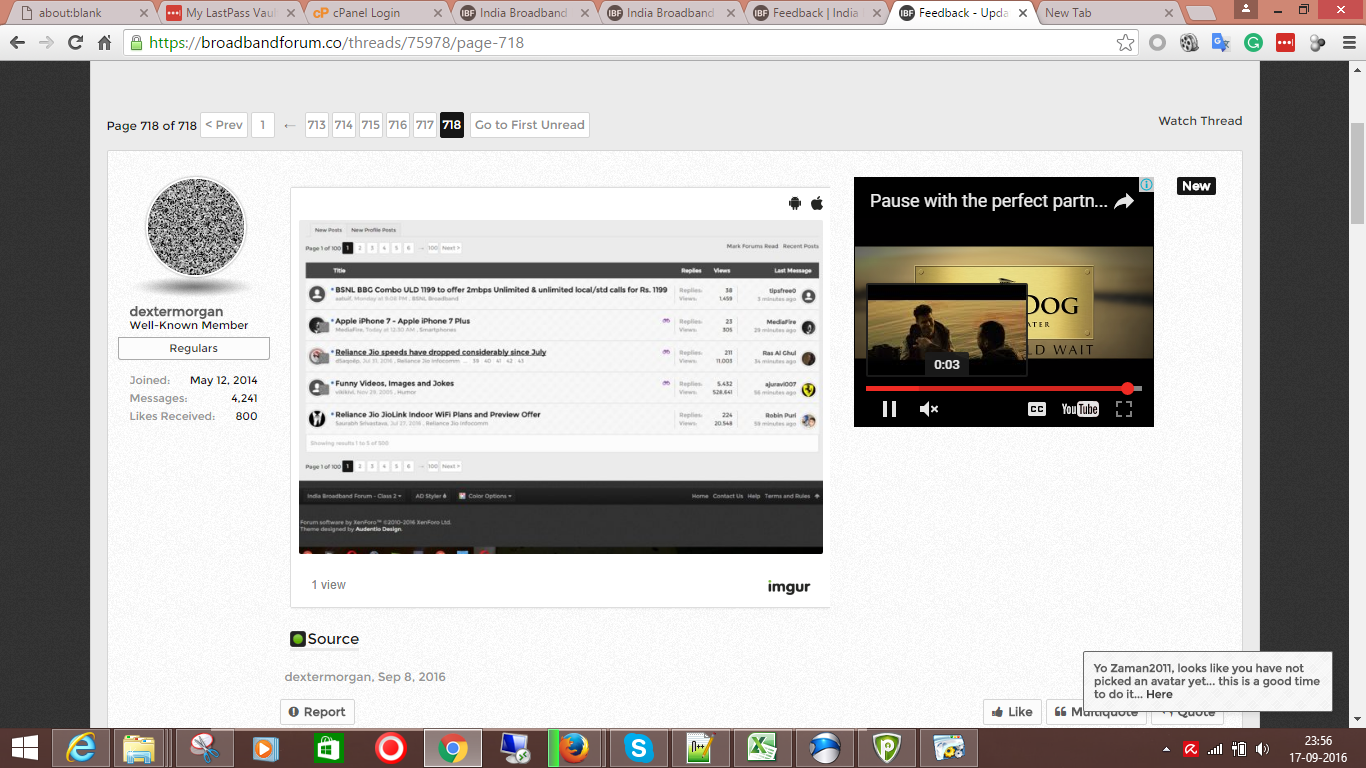The width and height of the screenshot is (1366, 768).
Task: Pause the video ad
Action: click(x=889, y=409)
